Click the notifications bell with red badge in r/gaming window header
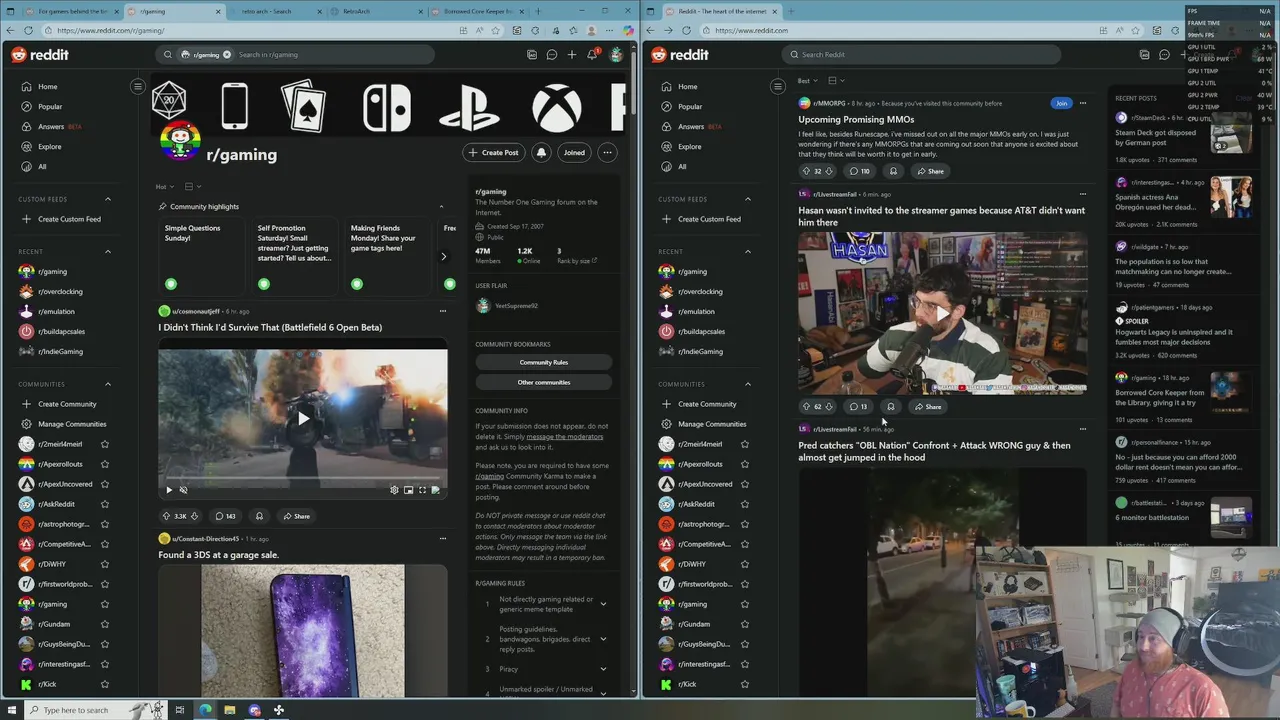 [x=592, y=54]
